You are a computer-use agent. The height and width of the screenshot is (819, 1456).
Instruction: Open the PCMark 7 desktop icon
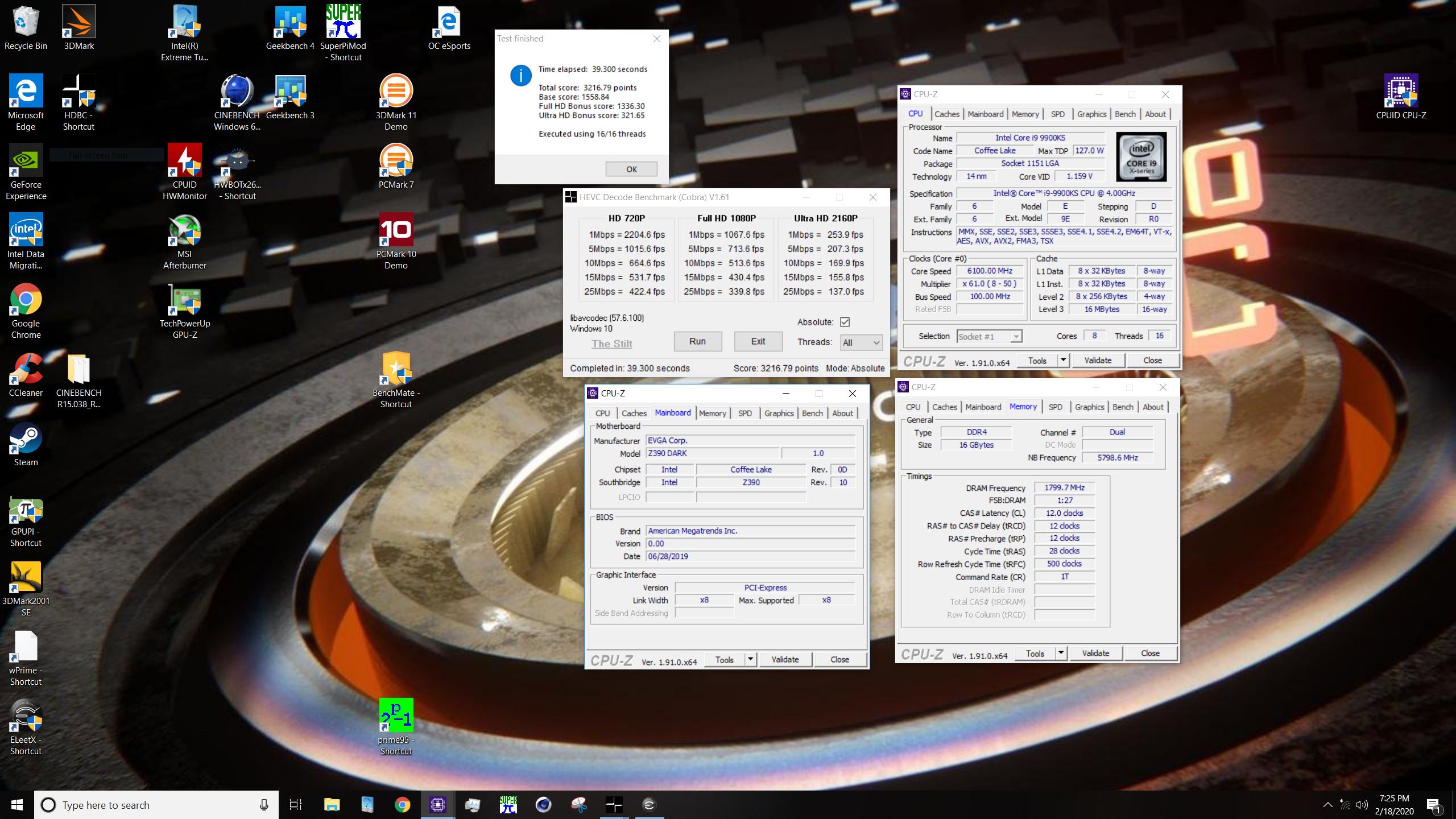[x=396, y=166]
